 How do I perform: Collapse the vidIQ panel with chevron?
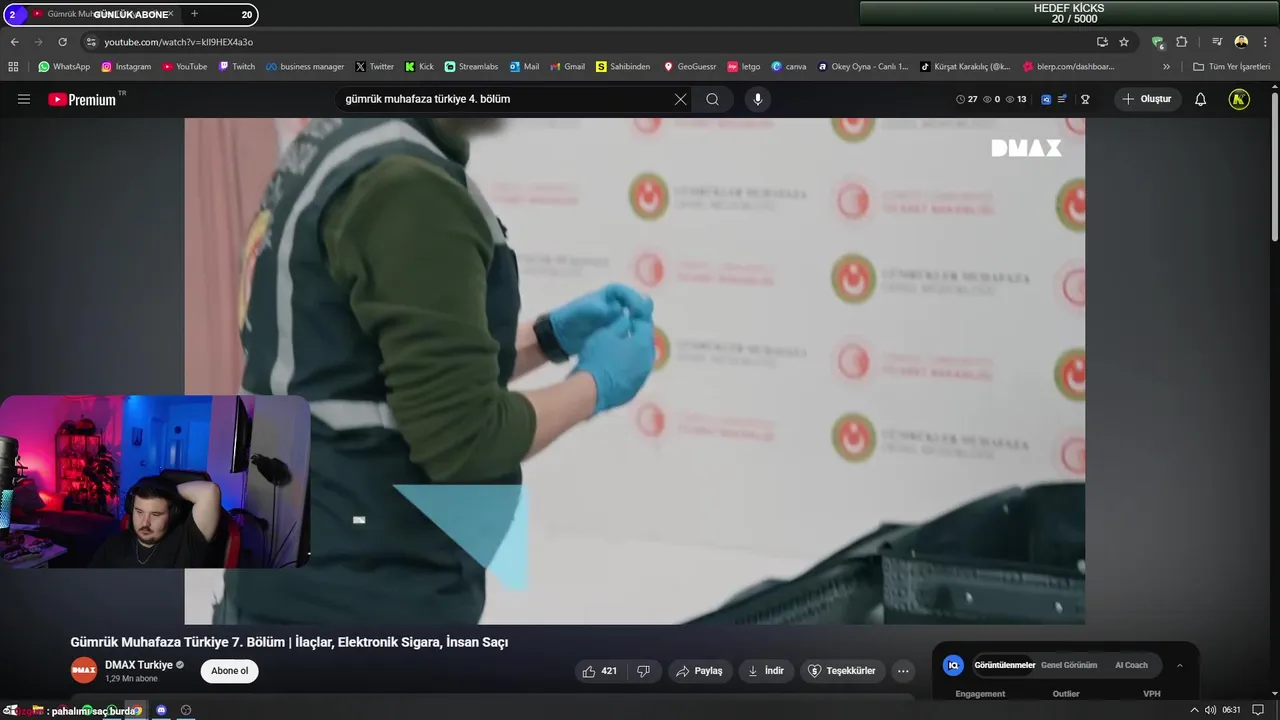[x=1180, y=665]
